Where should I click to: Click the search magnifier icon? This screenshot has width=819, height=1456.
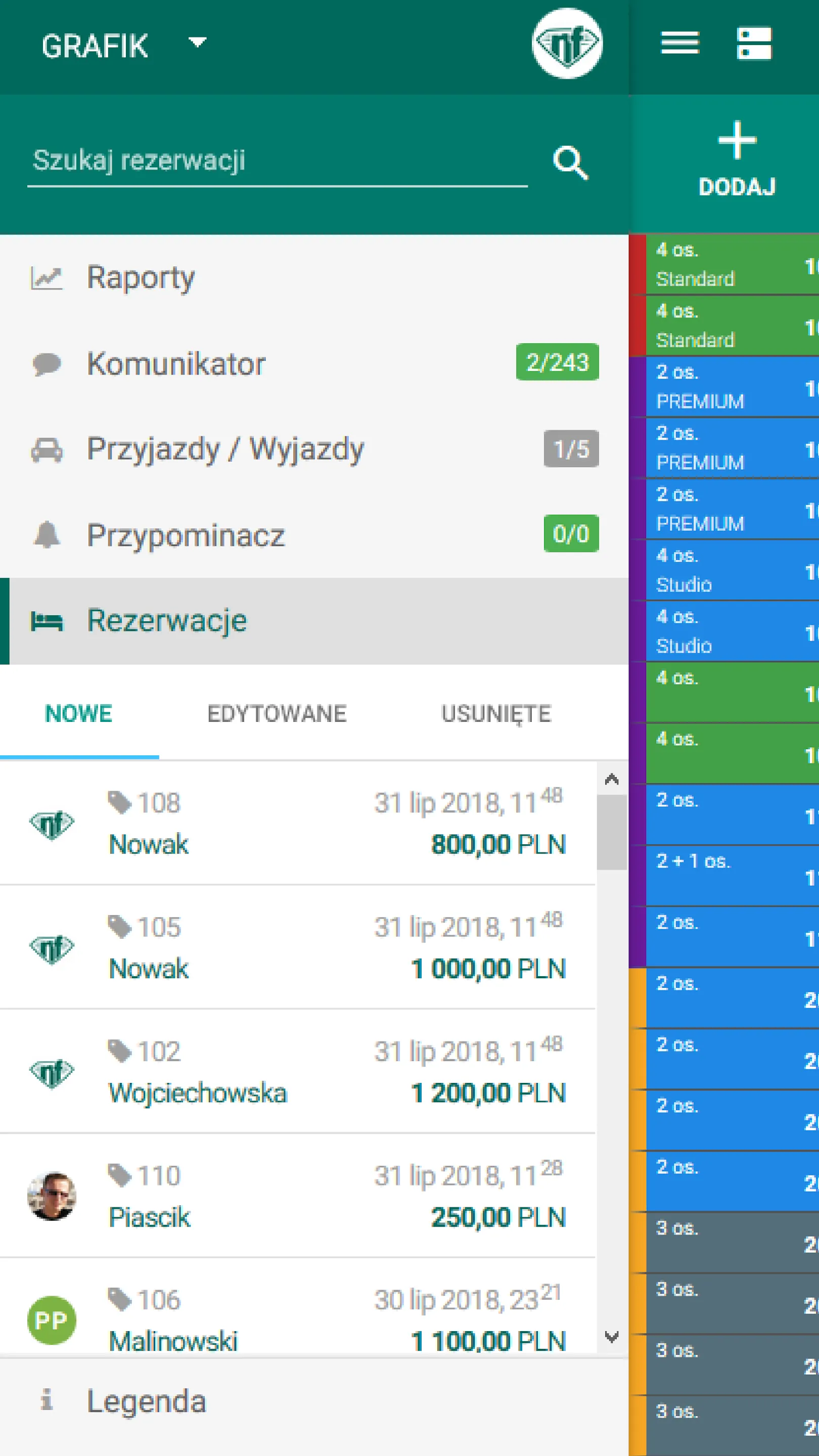click(x=570, y=163)
